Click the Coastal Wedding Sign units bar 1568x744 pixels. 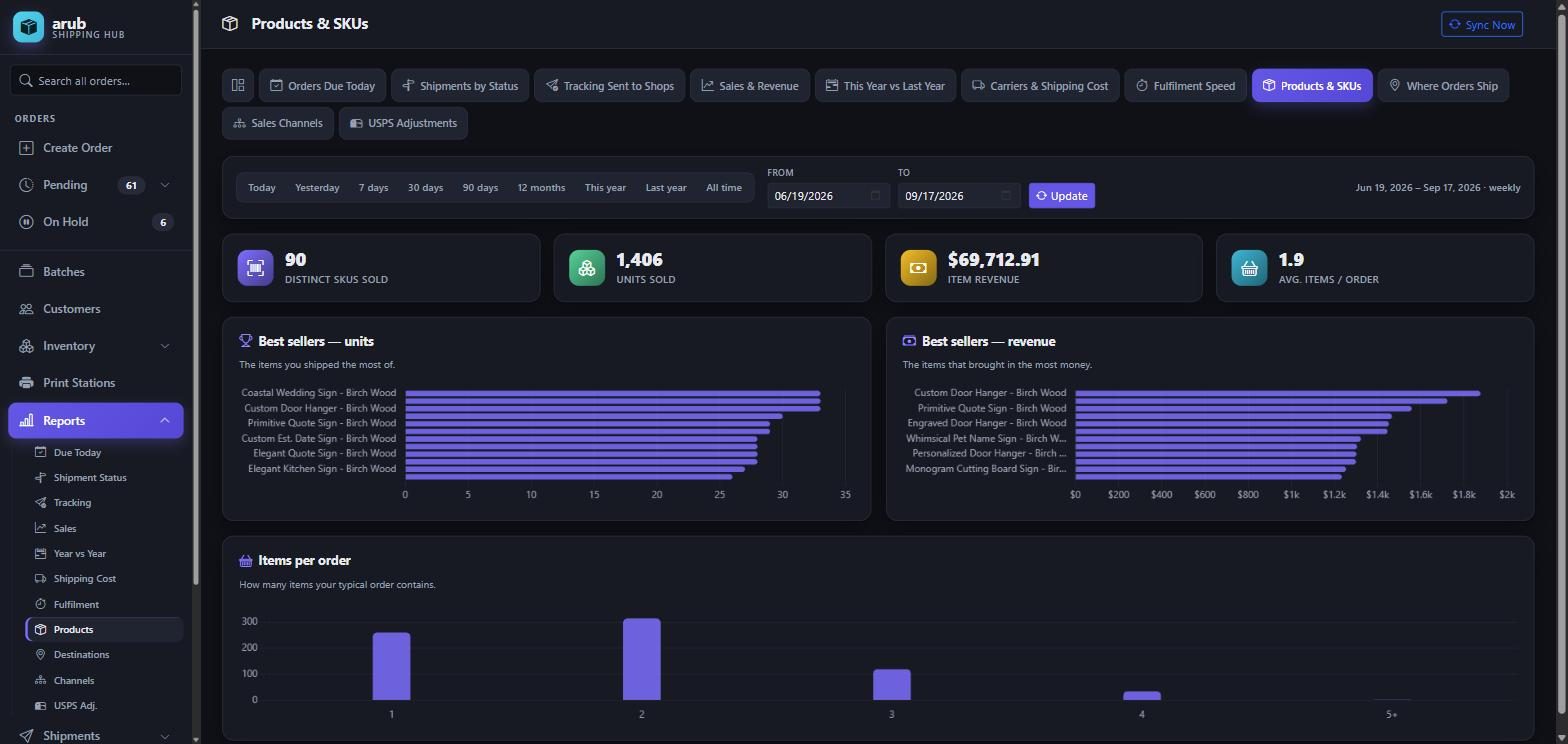[613, 393]
